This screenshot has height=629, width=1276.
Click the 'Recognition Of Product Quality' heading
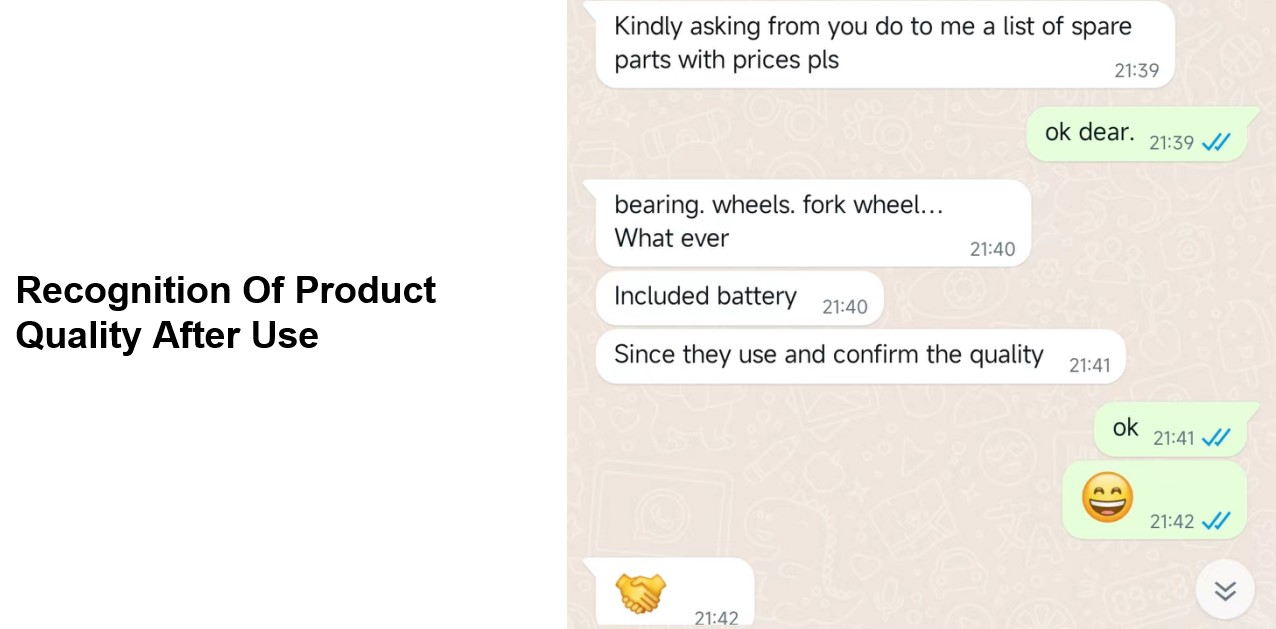226,312
